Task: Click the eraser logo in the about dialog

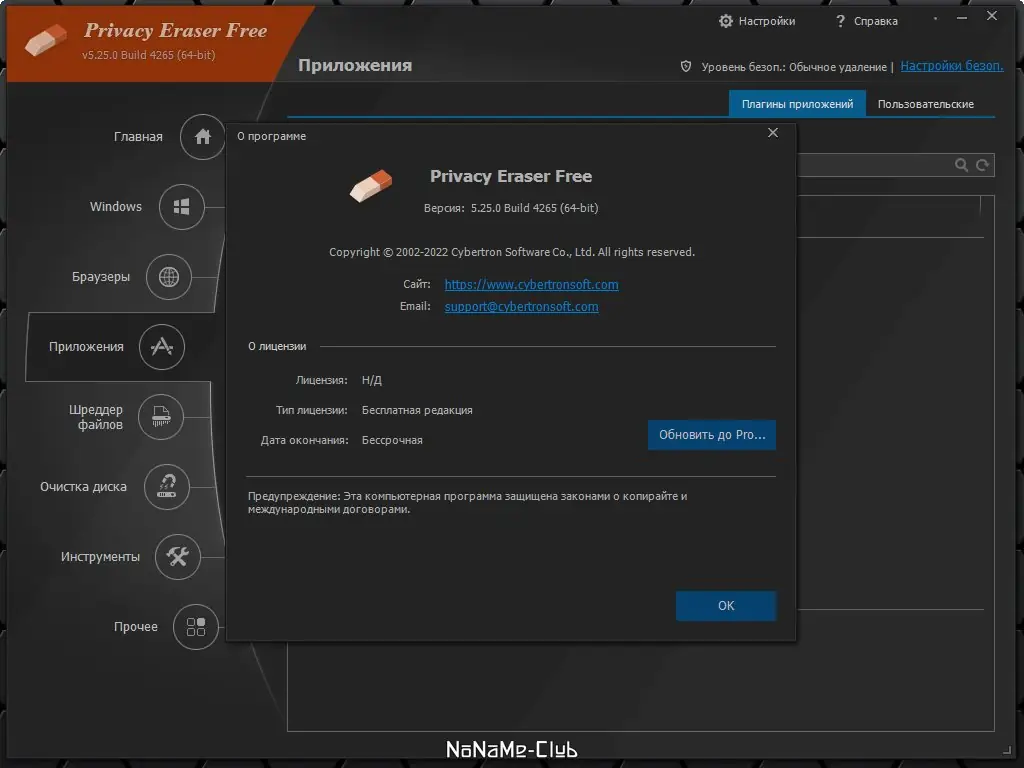Action: pyautogui.click(x=370, y=185)
